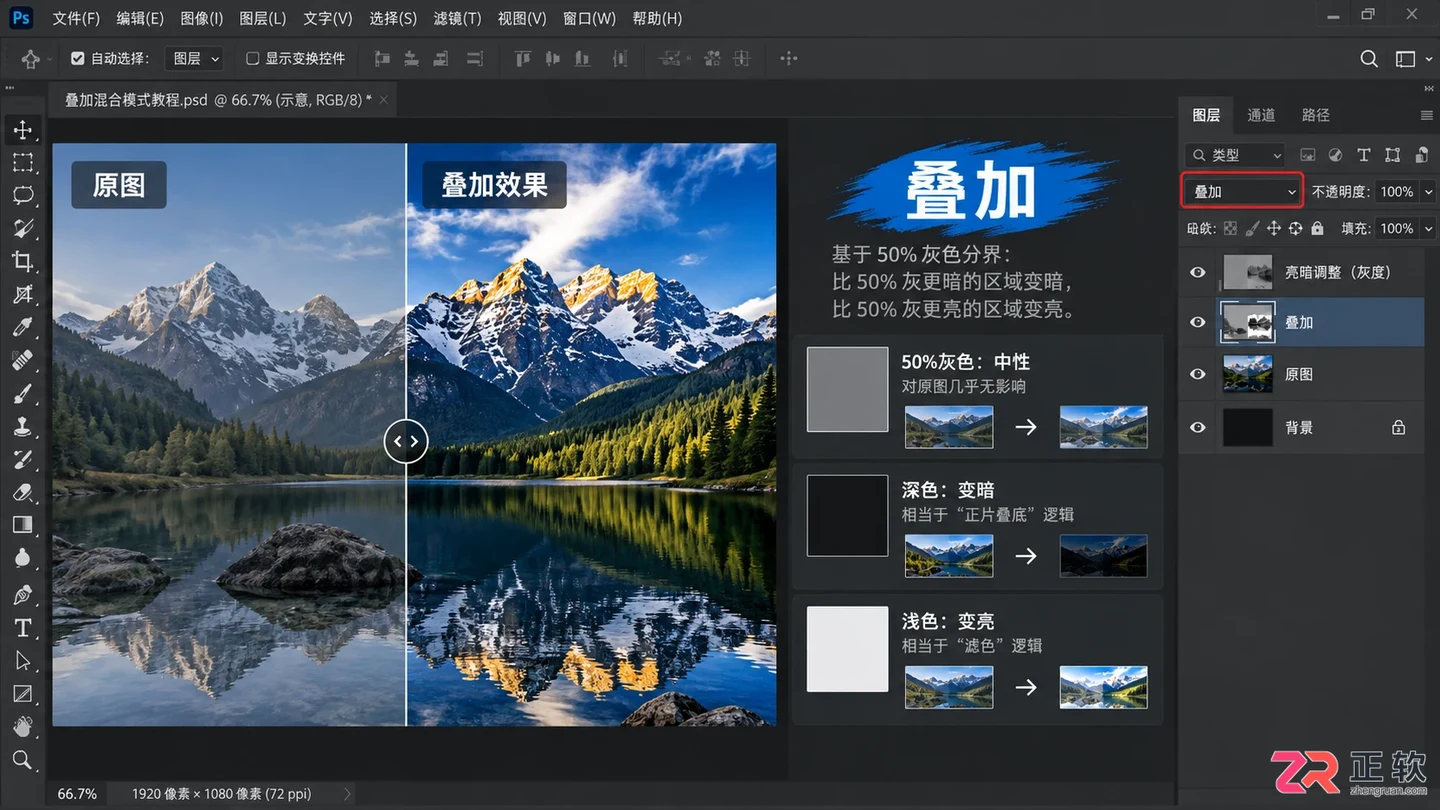Image resolution: width=1440 pixels, height=810 pixels.
Task: Filter layers by text type icon
Action: (x=1363, y=155)
